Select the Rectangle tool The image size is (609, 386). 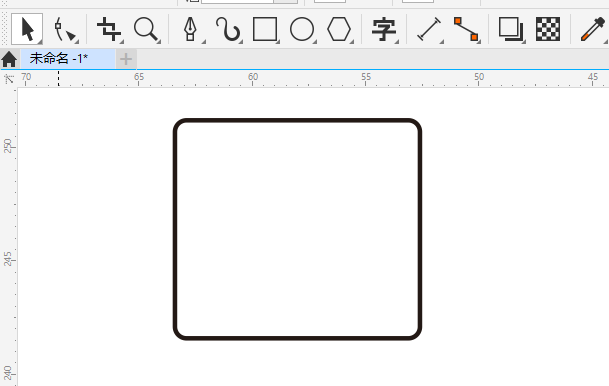[x=265, y=29]
